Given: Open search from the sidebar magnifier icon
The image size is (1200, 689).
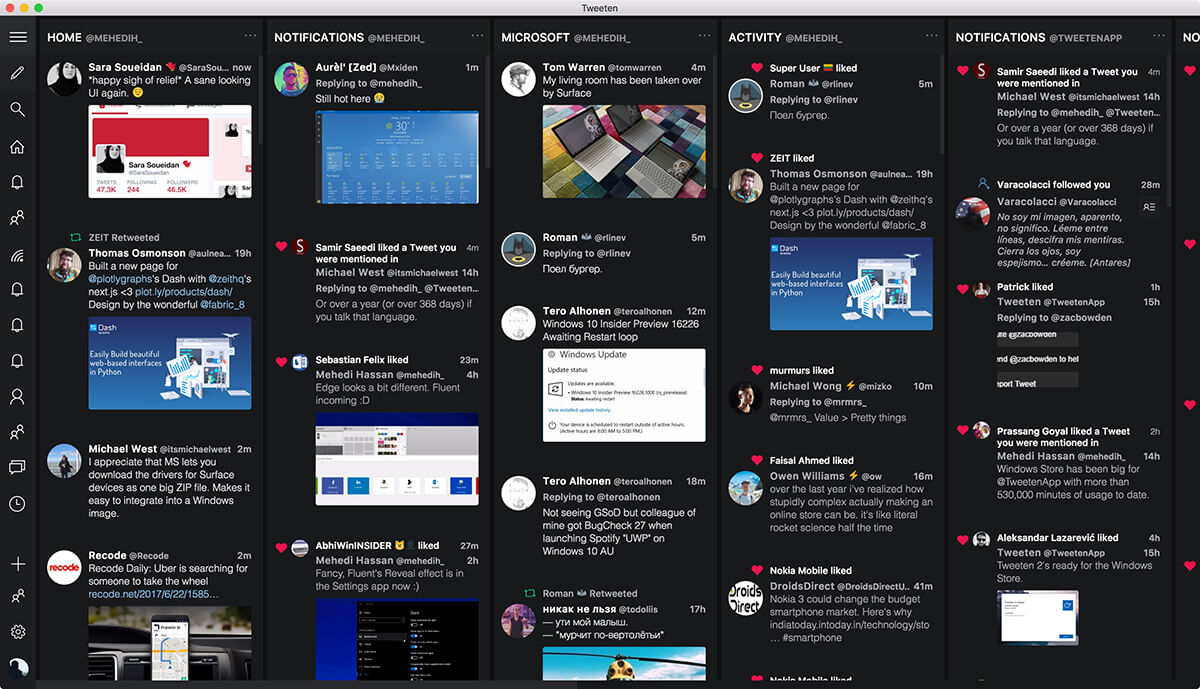Looking at the screenshot, I should pyautogui.click(x=17, y=109).
